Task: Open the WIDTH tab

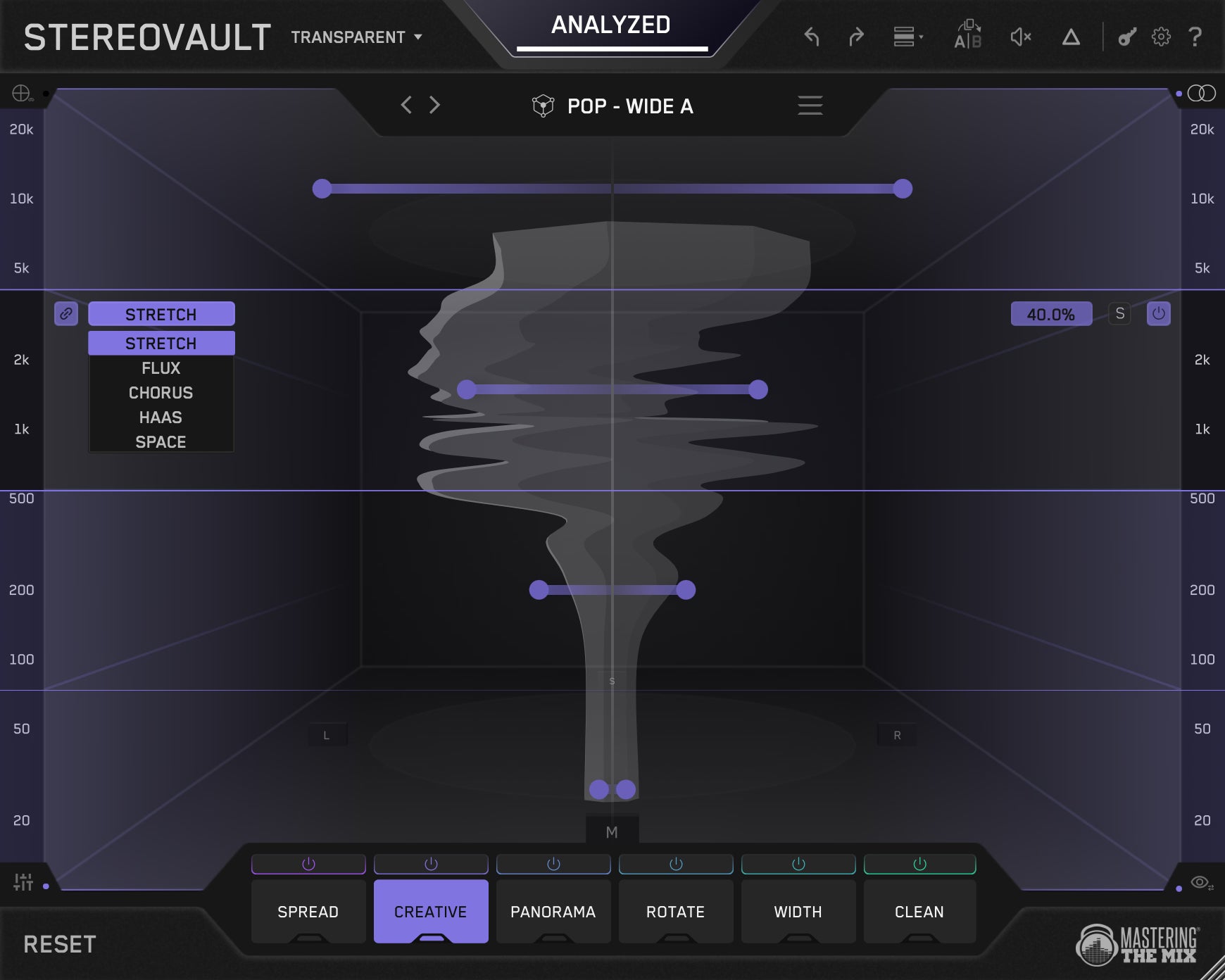Action: coord(798,912)
